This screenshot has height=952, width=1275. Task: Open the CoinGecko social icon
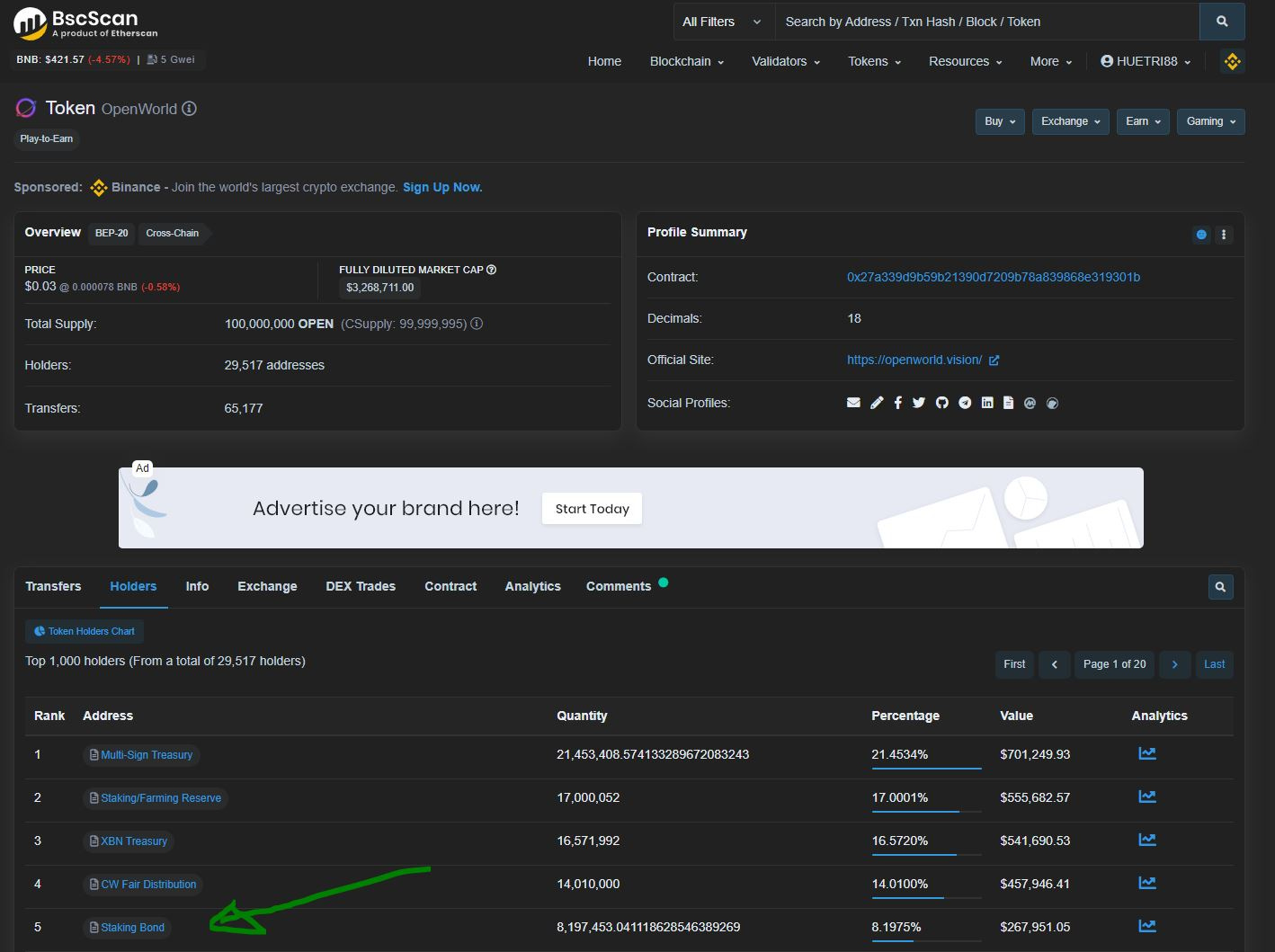pos(1052,403)
